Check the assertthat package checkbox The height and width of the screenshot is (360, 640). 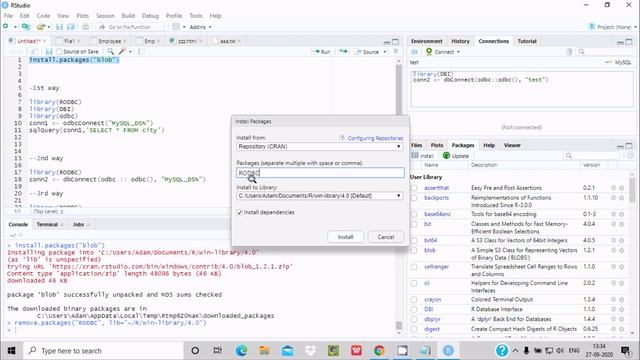click(x=414, y=188)
